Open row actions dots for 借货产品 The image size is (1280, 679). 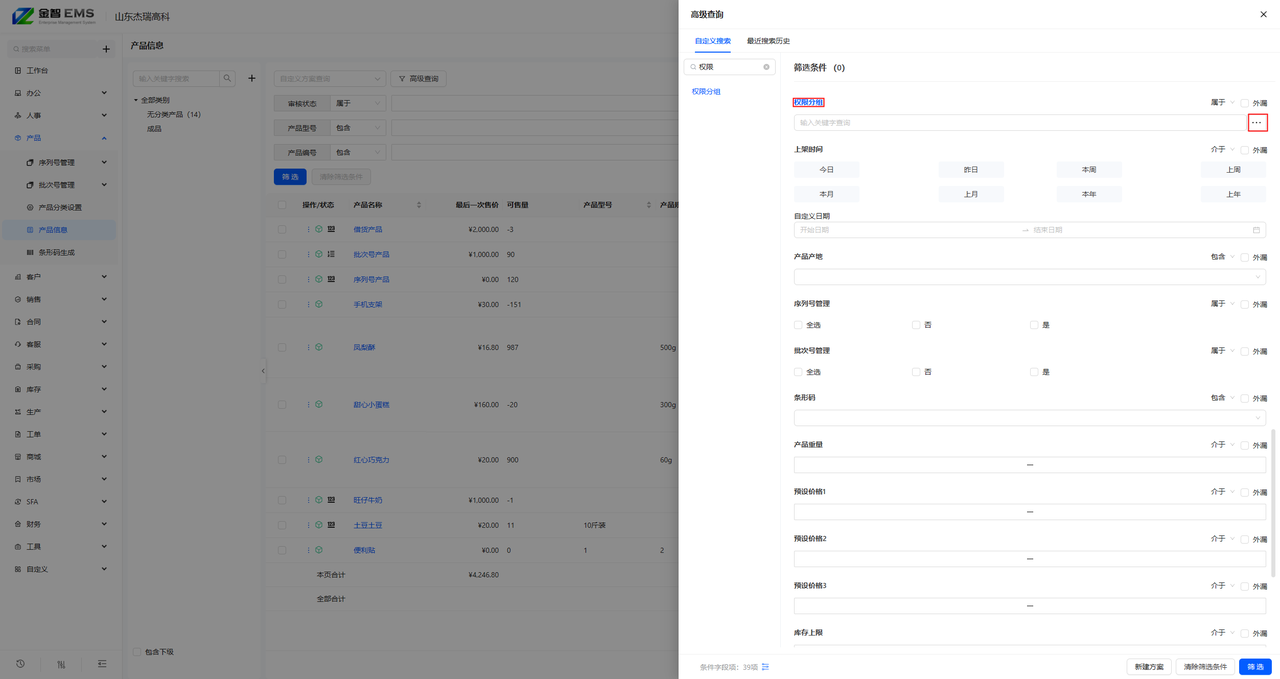click(308, 229)
